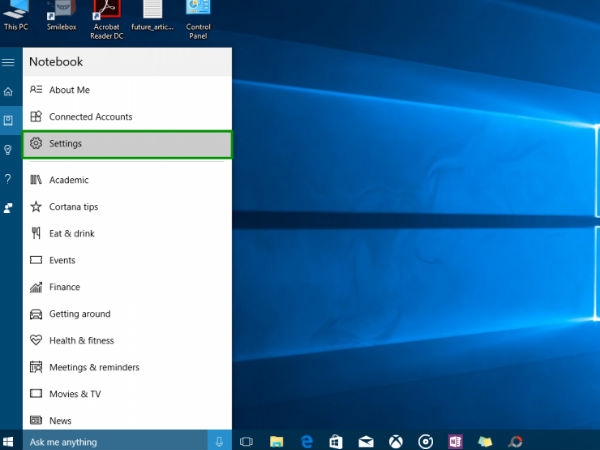600x450 pixels.
Task: Open the Cortana hamburger menu
Action: click(x=8, y=62)
